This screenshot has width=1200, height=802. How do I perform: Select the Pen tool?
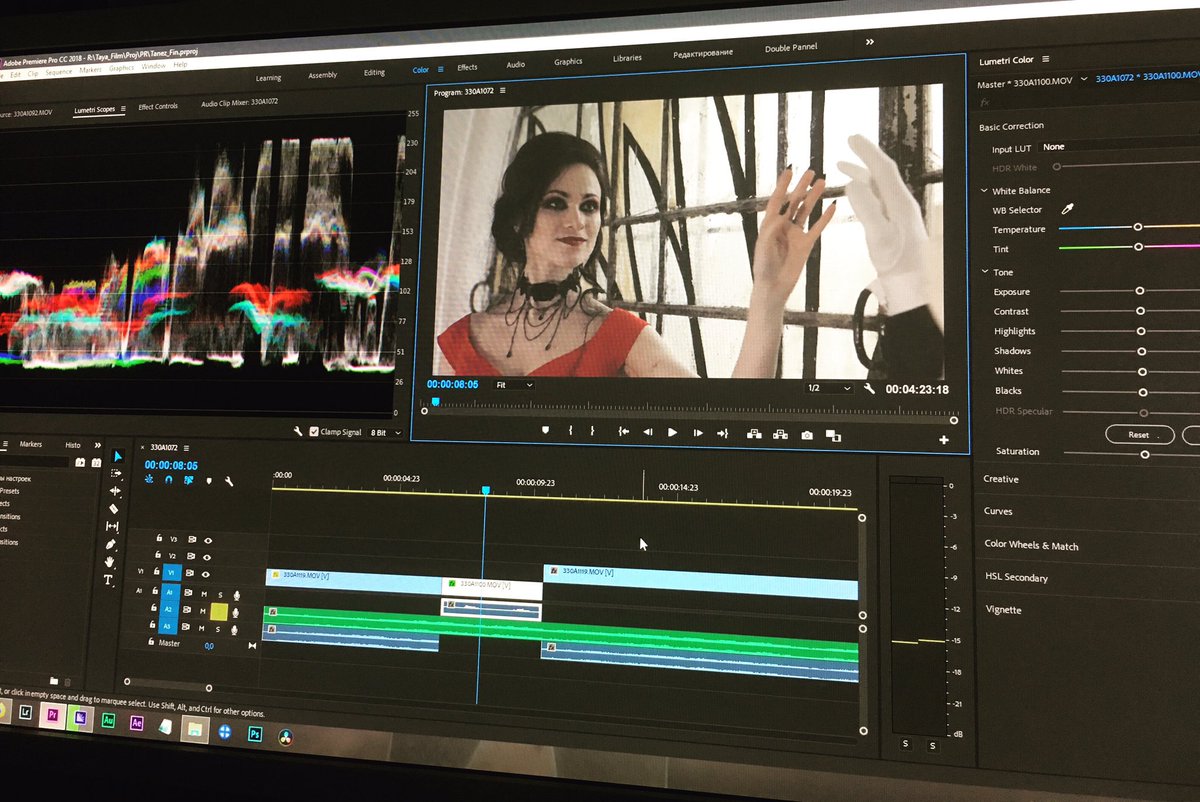click(x=110, y=544)
